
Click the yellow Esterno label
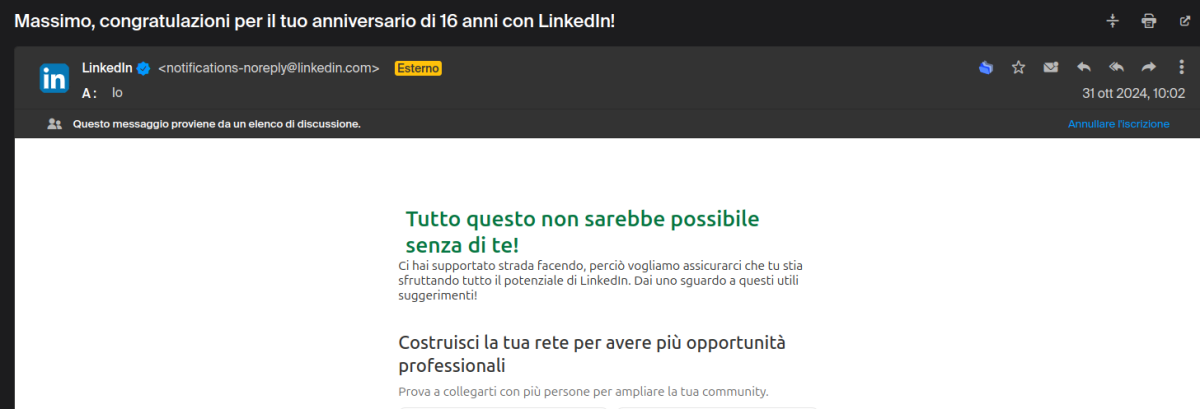tap(418, 68)
